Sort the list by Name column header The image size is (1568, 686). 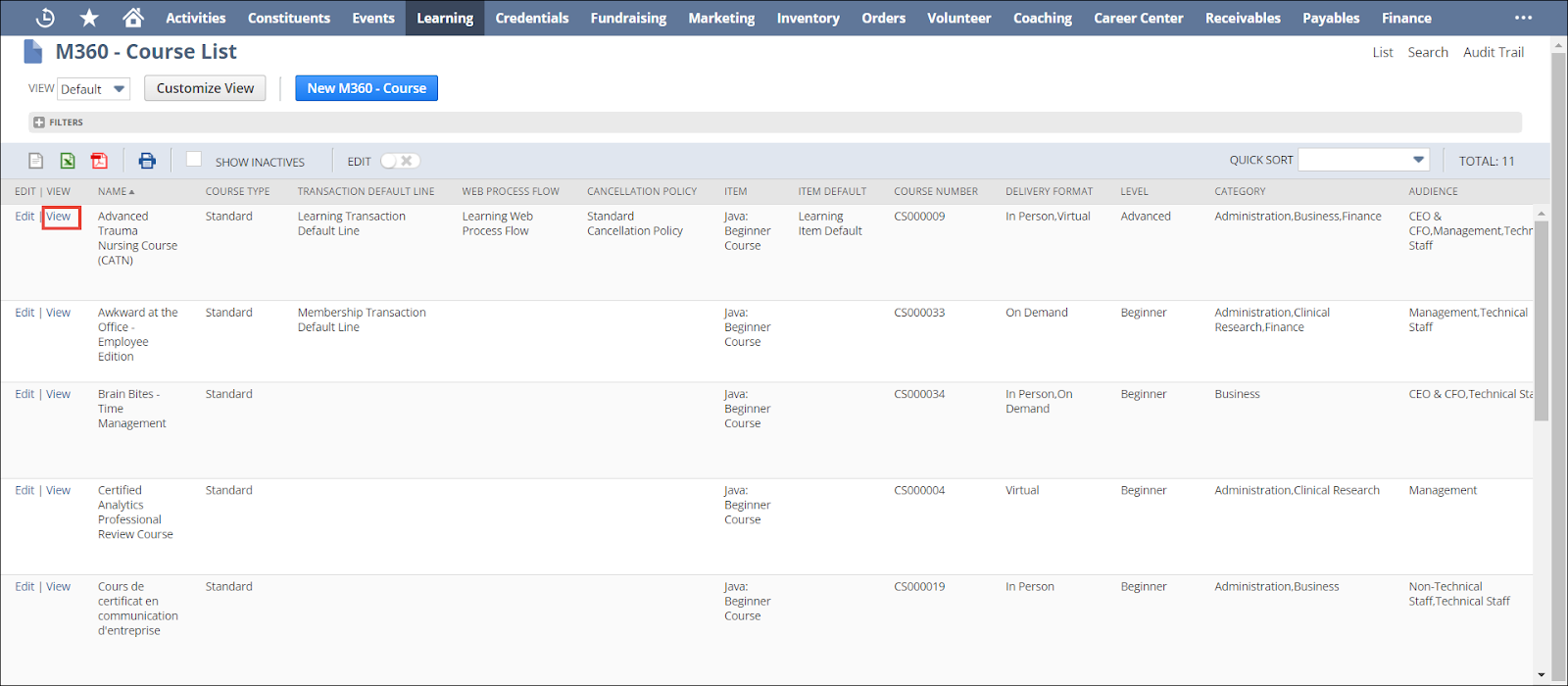[x=113, y=192]
